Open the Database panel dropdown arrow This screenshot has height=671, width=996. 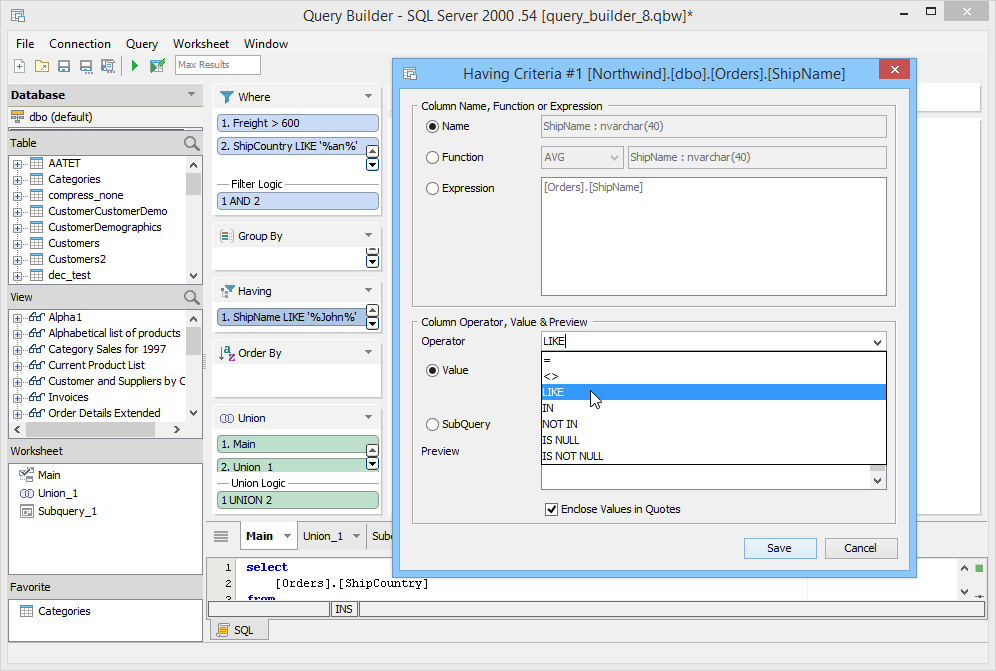[191, 94]
